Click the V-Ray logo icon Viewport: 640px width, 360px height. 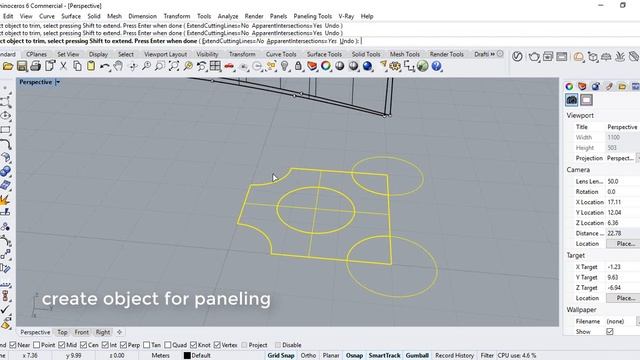pos(517,57)
